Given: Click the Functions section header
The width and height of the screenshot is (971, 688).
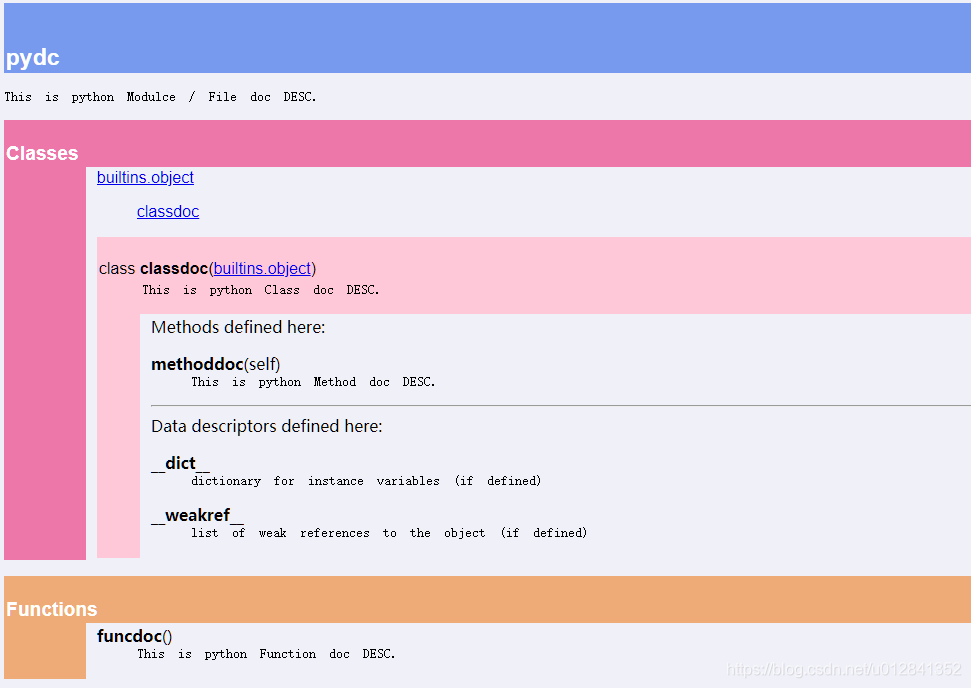Looking at the screenshot, I should tap(51, 608).
